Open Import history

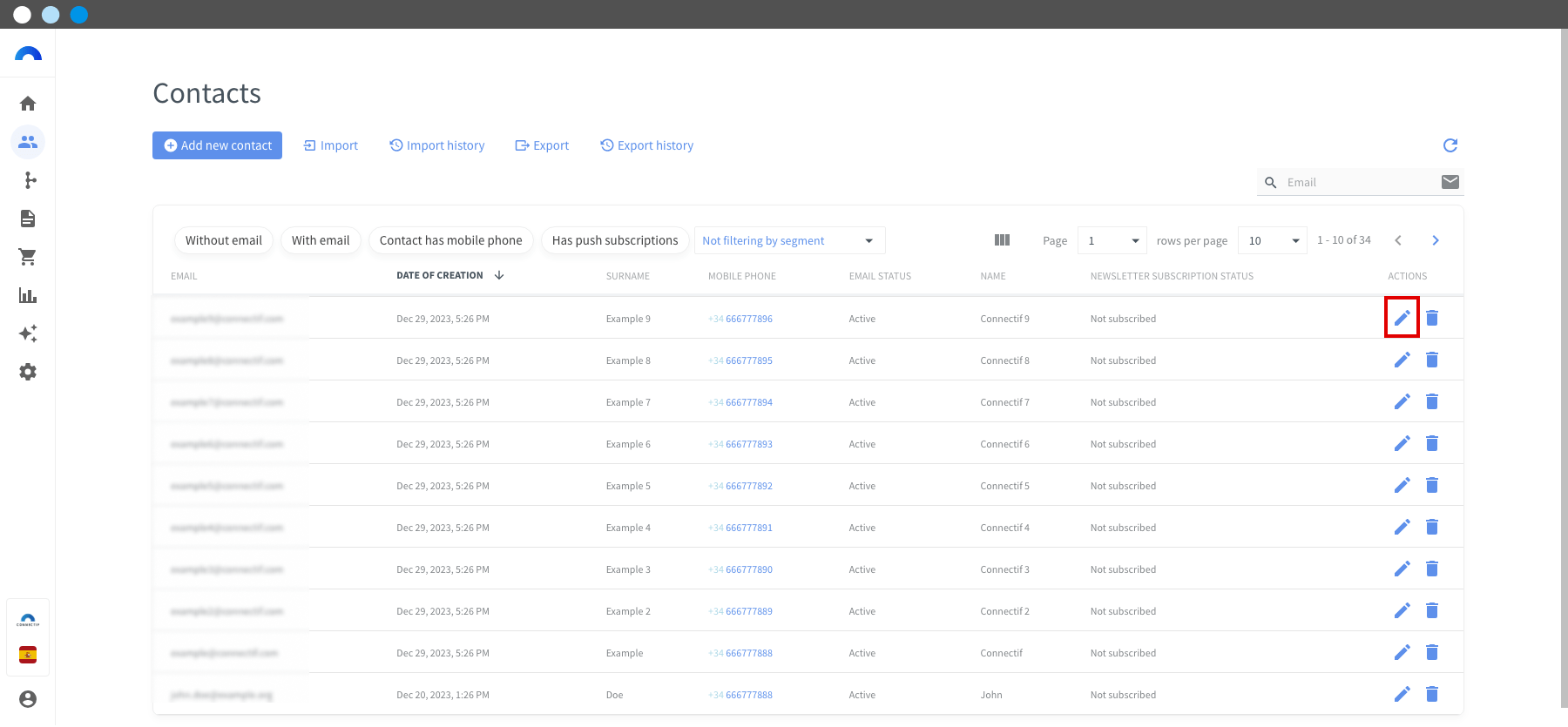[436, 145]
